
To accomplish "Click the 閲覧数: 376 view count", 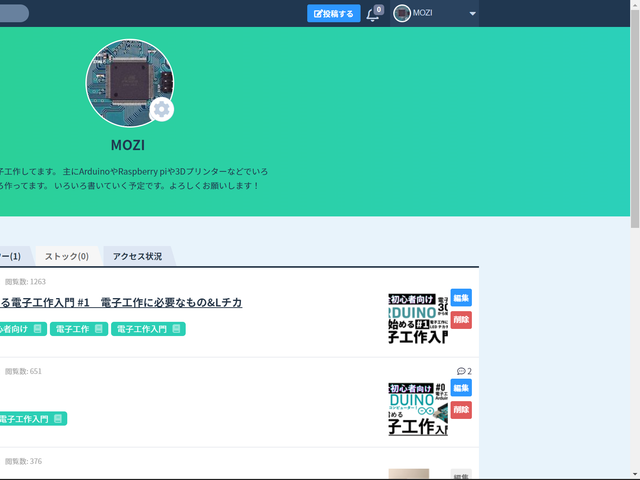I will click(x=23, y=461).
